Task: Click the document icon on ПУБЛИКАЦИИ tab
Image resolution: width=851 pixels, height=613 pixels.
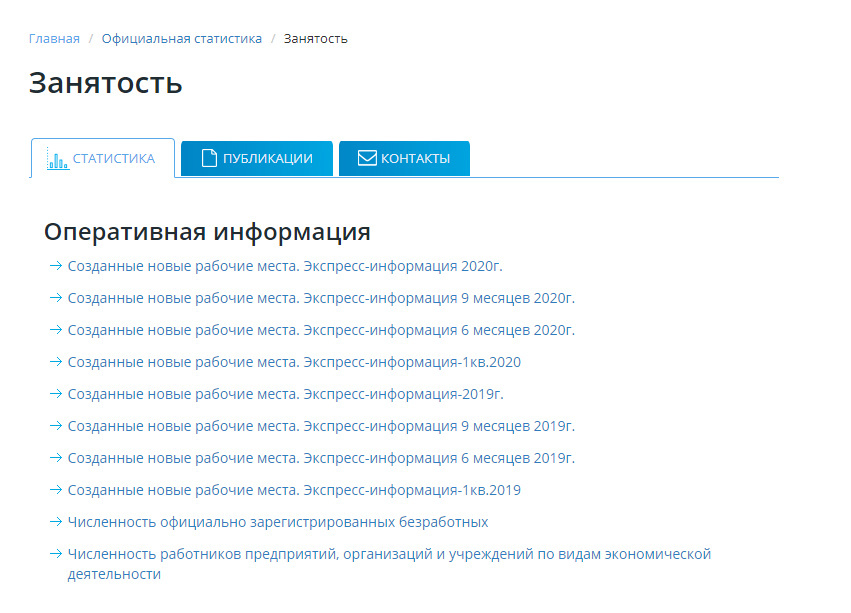Action: (x=207, y=157)
